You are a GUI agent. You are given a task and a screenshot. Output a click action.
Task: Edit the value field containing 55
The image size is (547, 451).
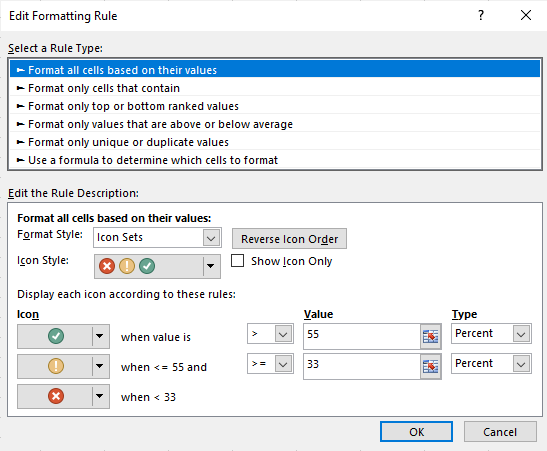coord(362,336)
